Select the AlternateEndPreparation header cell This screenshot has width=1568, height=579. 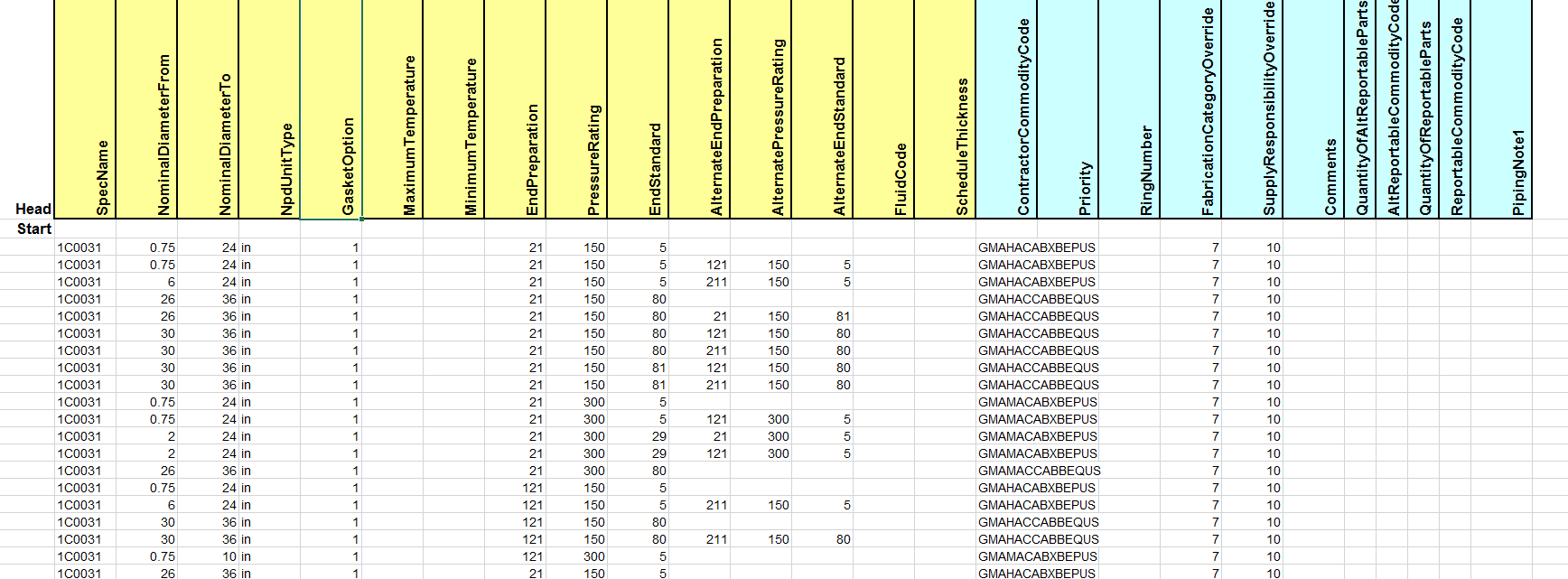click(699, 108)
